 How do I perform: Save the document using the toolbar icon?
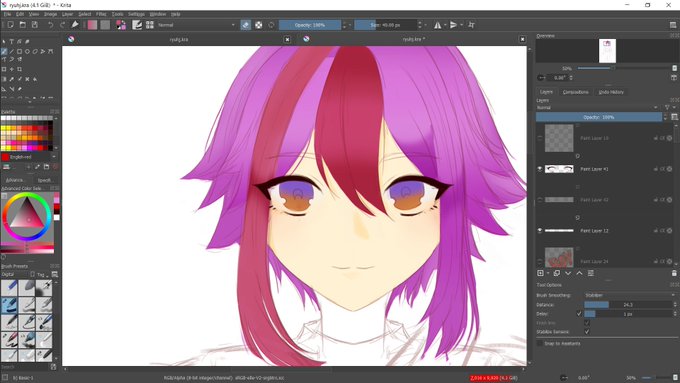coord(35,25)
